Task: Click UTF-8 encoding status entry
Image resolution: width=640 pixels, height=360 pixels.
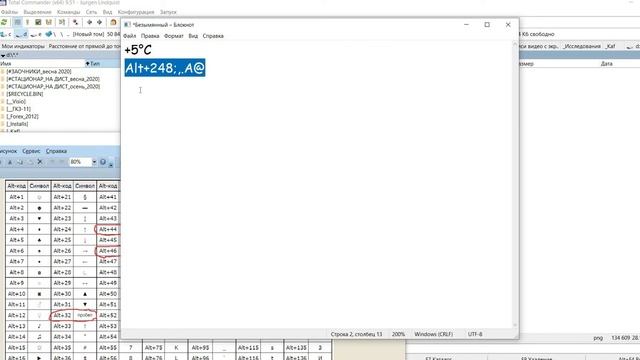Action: [x=475, y=334]
